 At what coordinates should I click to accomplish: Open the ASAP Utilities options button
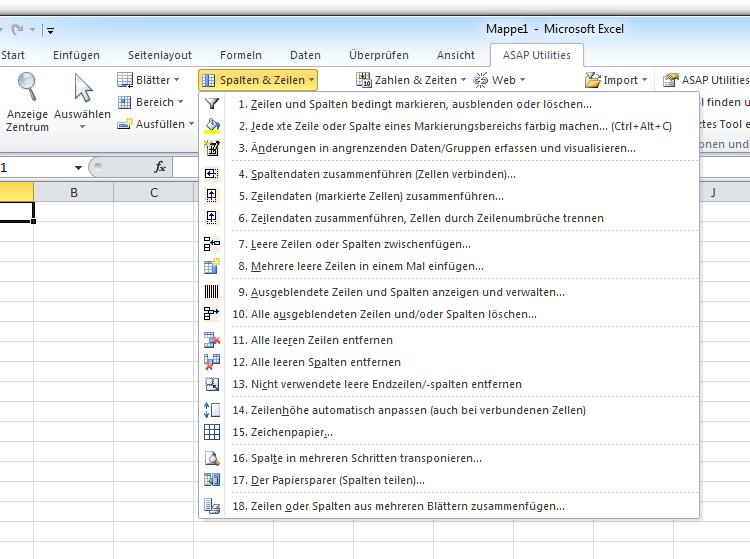point(706,80)
